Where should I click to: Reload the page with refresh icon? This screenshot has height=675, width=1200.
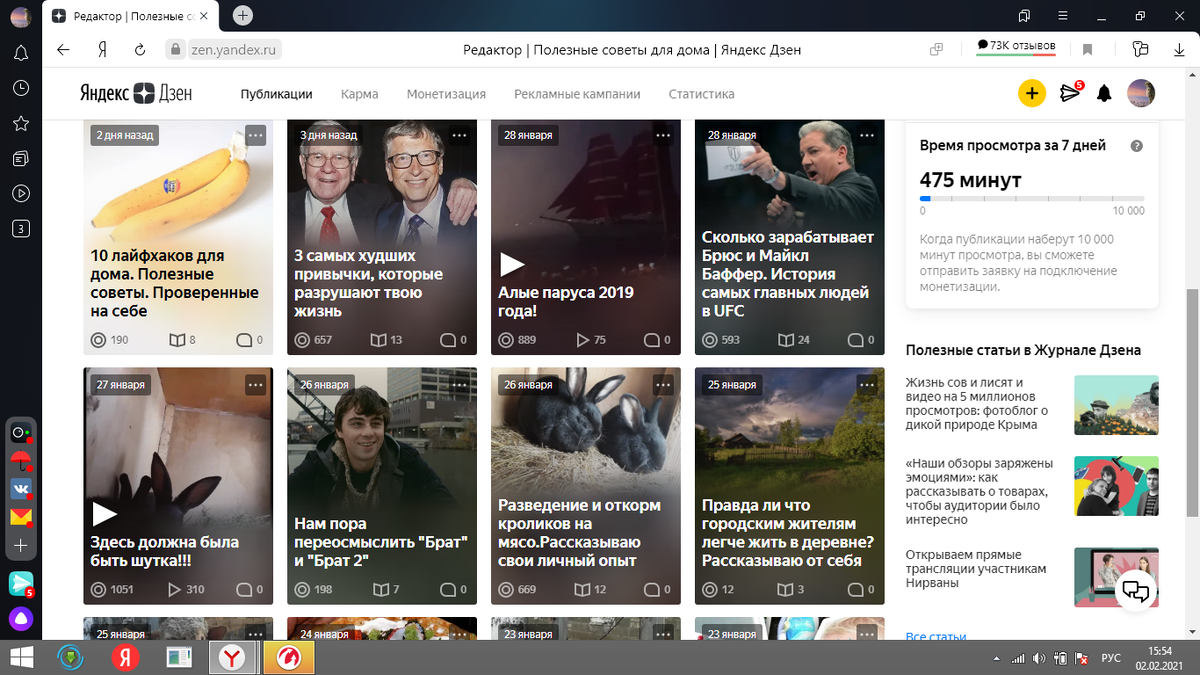tap(141, 50)
